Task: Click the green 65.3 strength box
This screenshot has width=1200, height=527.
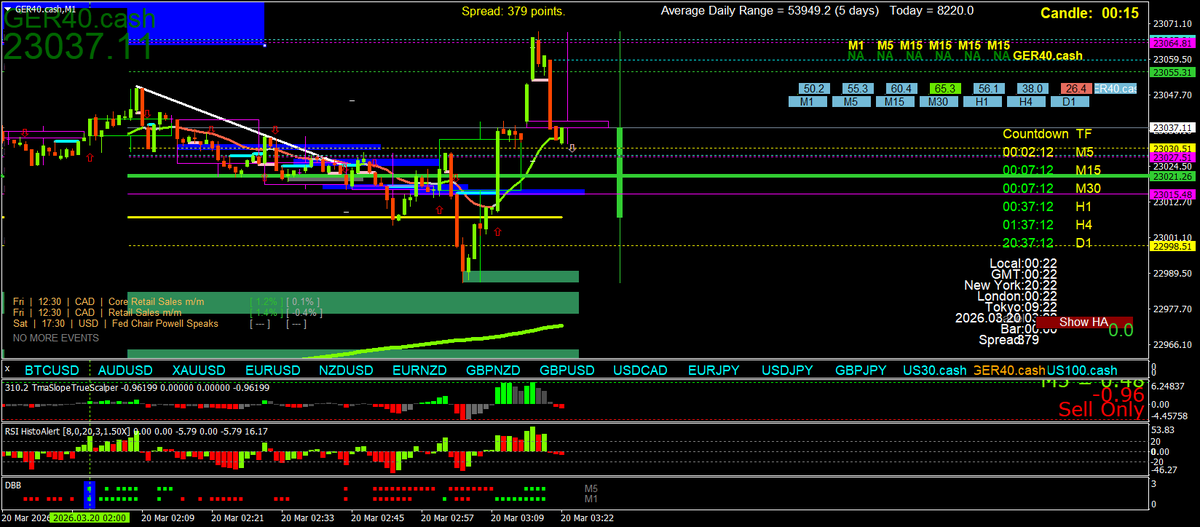Action: [x=946, y=89]
